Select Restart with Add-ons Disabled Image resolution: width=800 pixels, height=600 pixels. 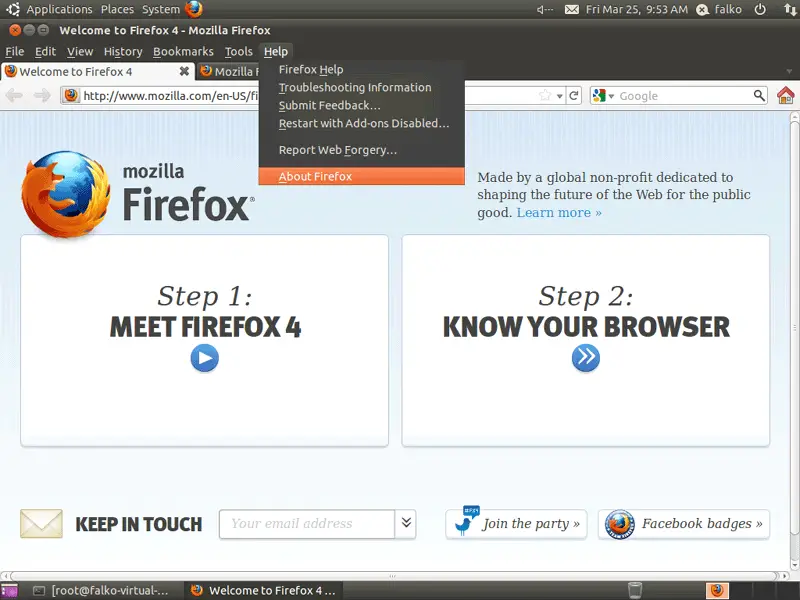coord(362,123)
